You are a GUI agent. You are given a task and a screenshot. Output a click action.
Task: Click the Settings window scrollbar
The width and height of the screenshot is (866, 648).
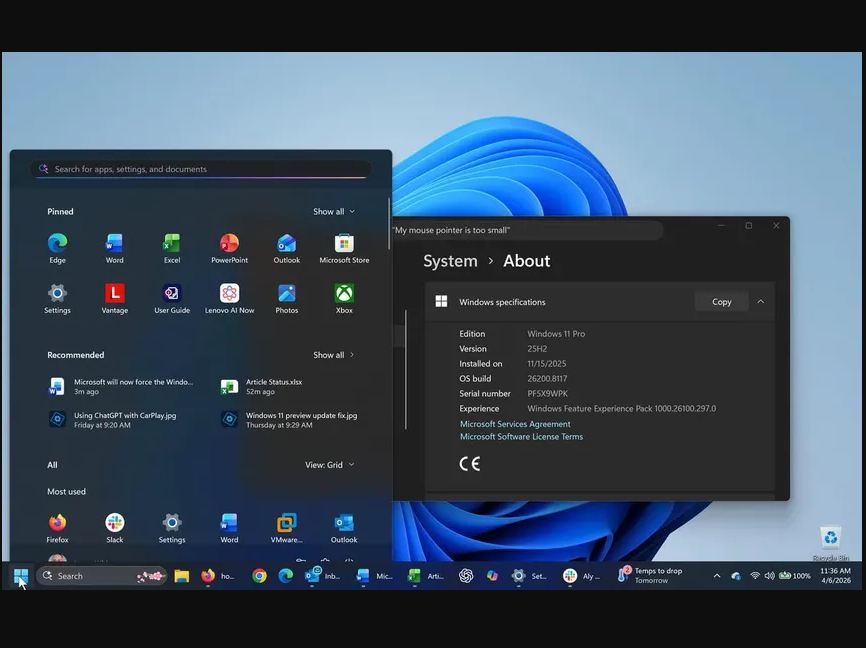click(x=406, y=369)
